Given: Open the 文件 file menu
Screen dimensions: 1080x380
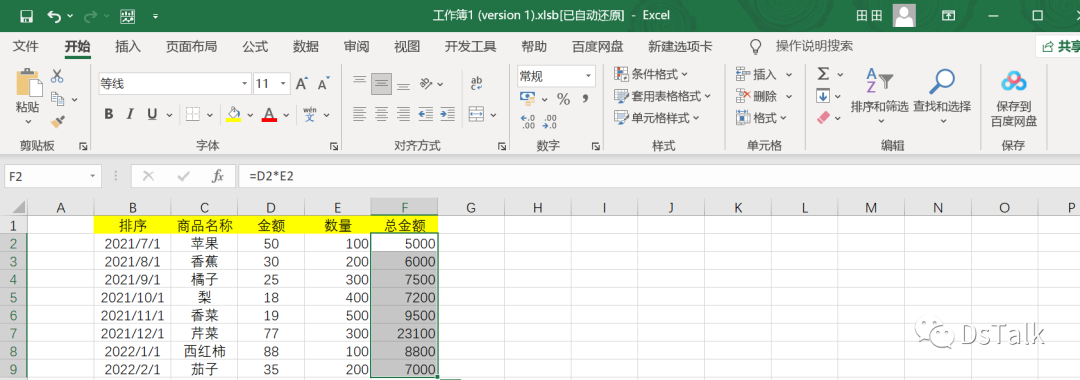Looking at the screenshot, I should (26, 47).
